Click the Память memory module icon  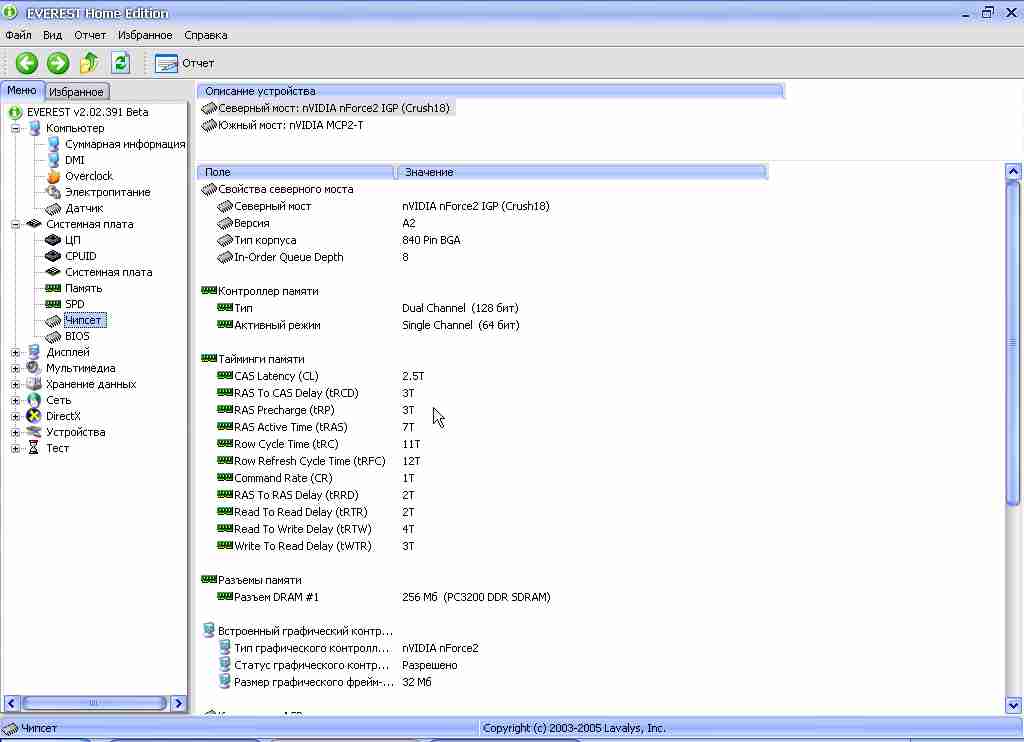(x=53, y=288)
